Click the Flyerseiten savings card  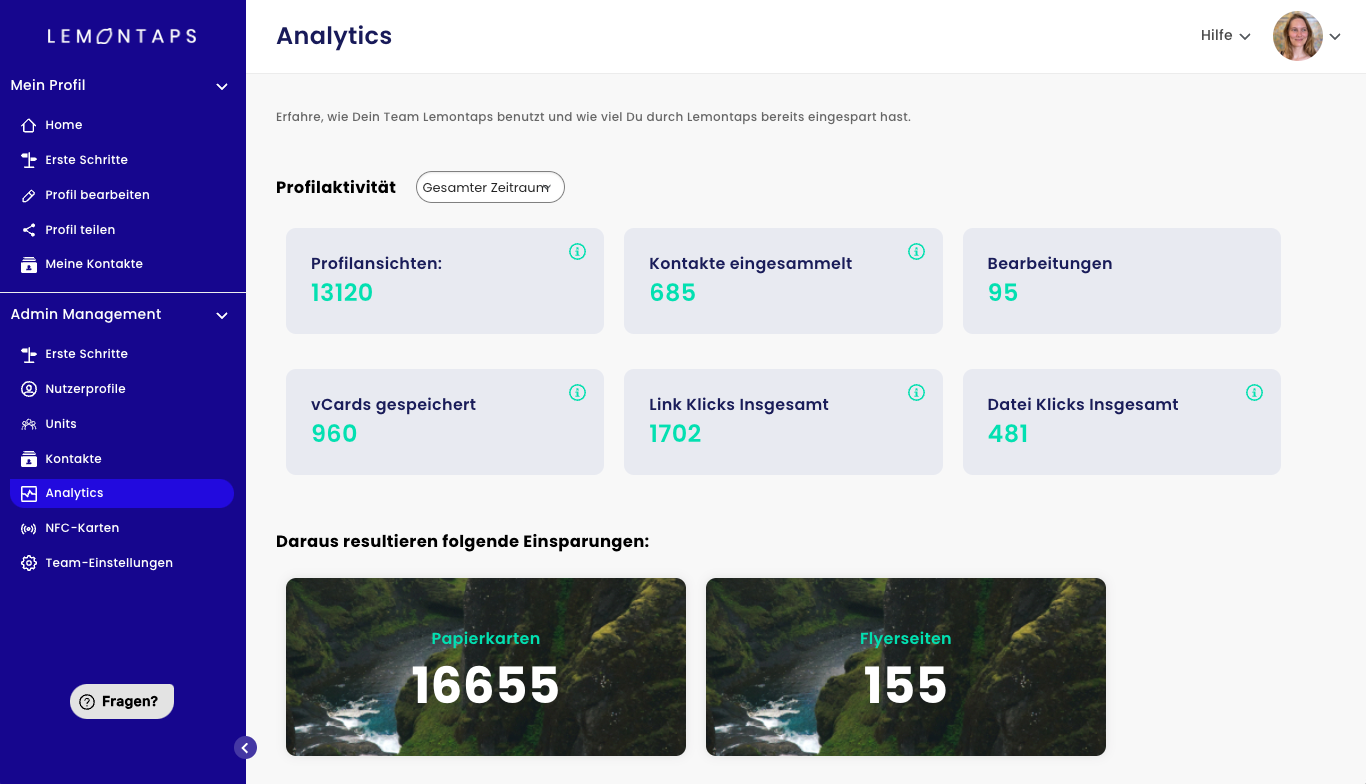point(906,667)
